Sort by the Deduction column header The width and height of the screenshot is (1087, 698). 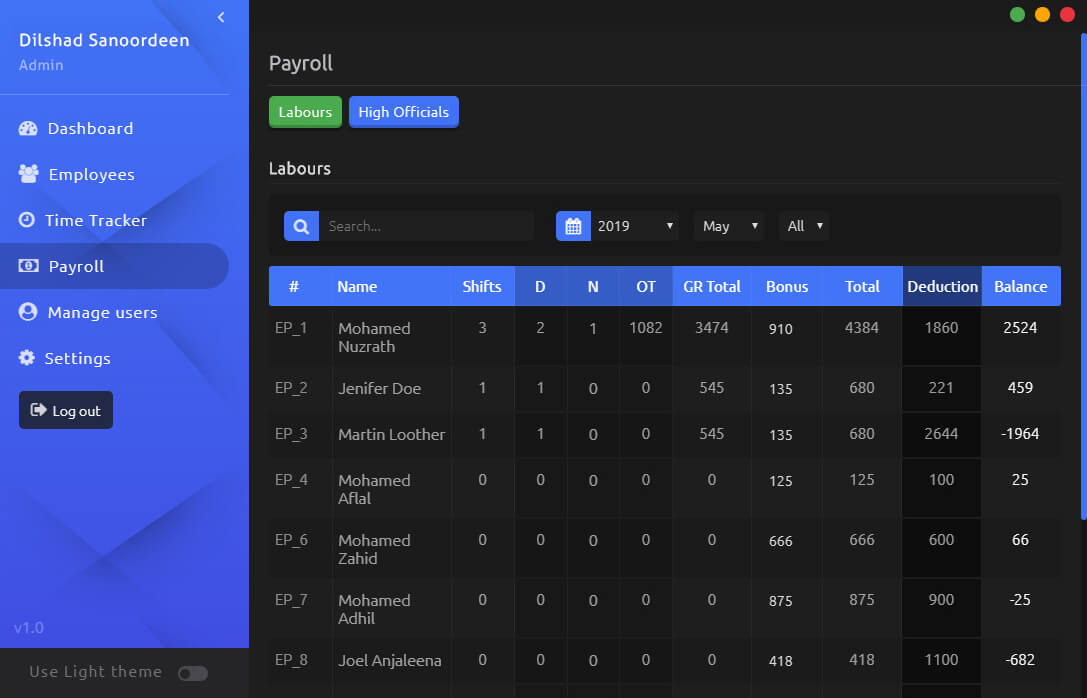tap(942, 286)
